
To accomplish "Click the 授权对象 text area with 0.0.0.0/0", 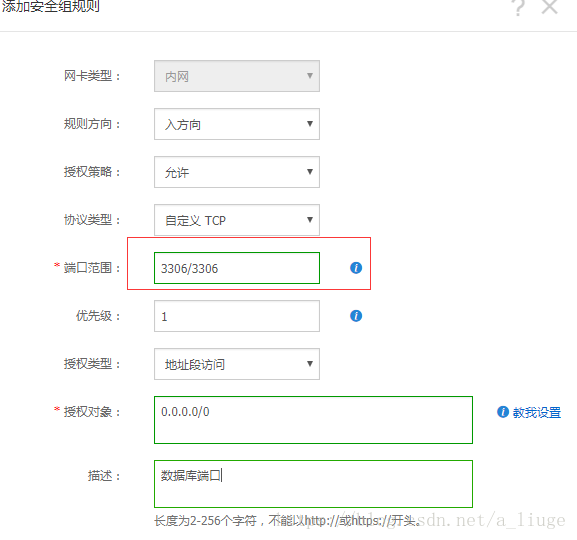I will [313, 420].
